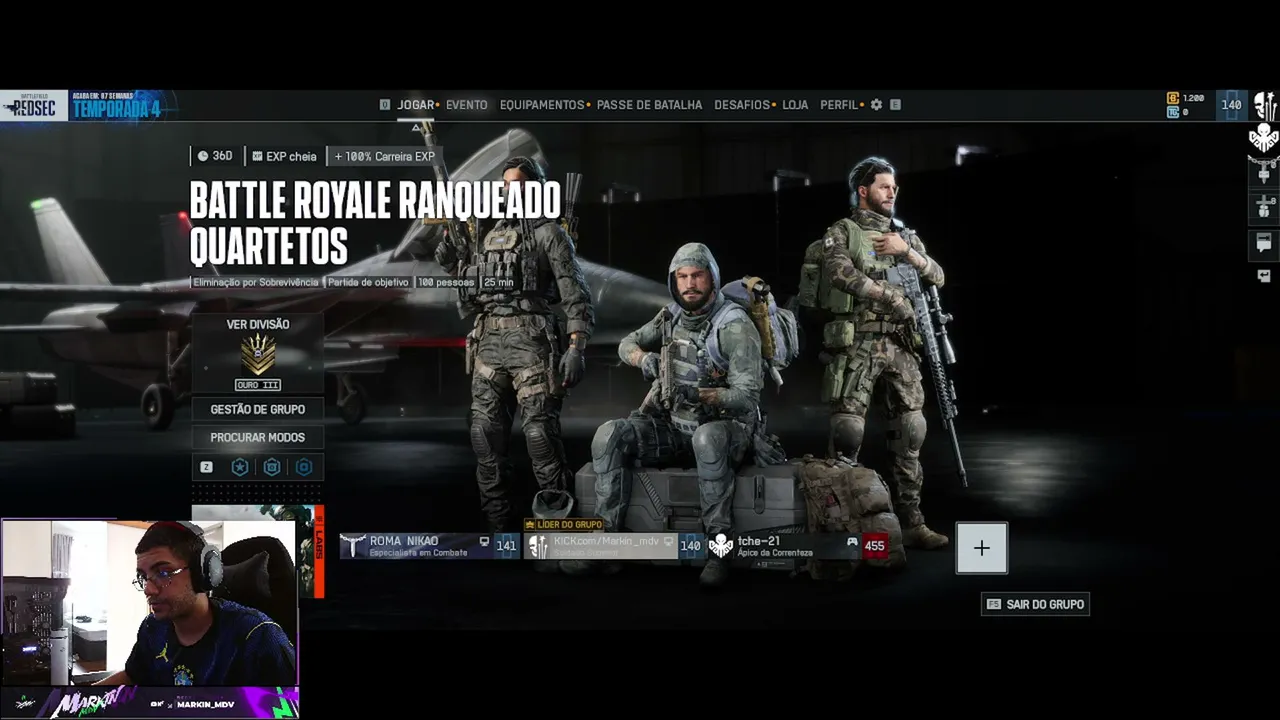The width and height of the screenshot is (1280, 720).
Task: Click the blue token currency icon
Action: (1173, 112)
